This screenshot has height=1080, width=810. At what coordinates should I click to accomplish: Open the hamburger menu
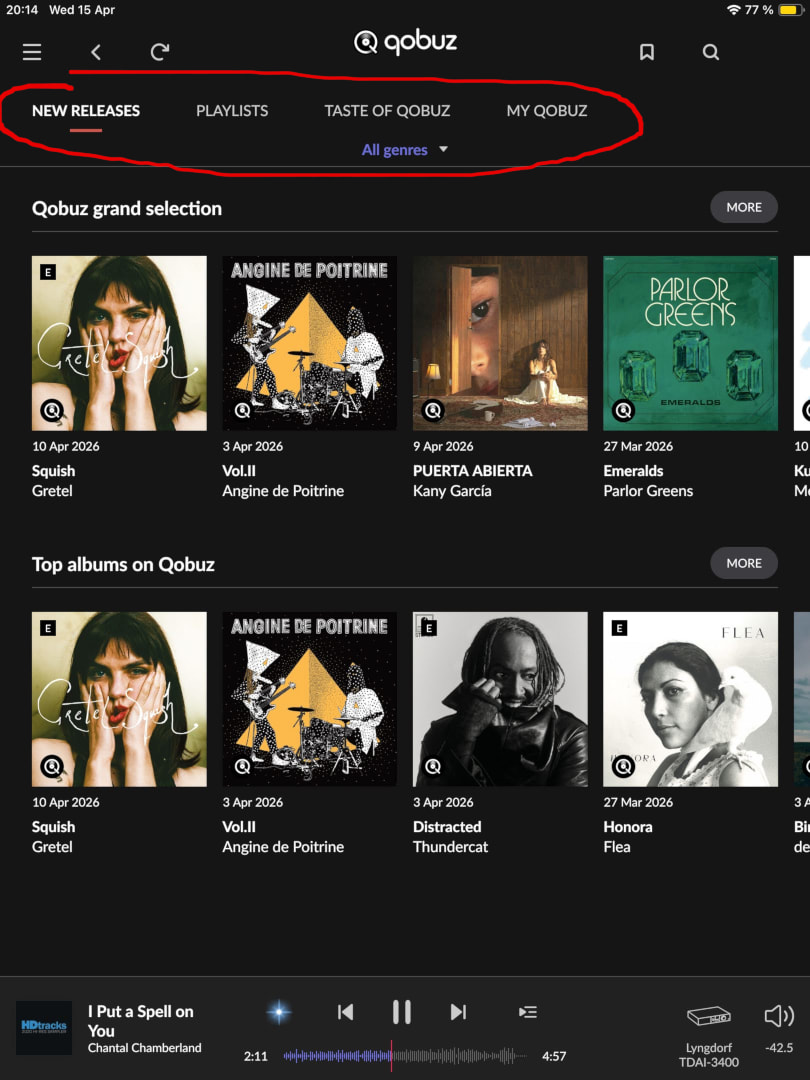tap(32, 52)
